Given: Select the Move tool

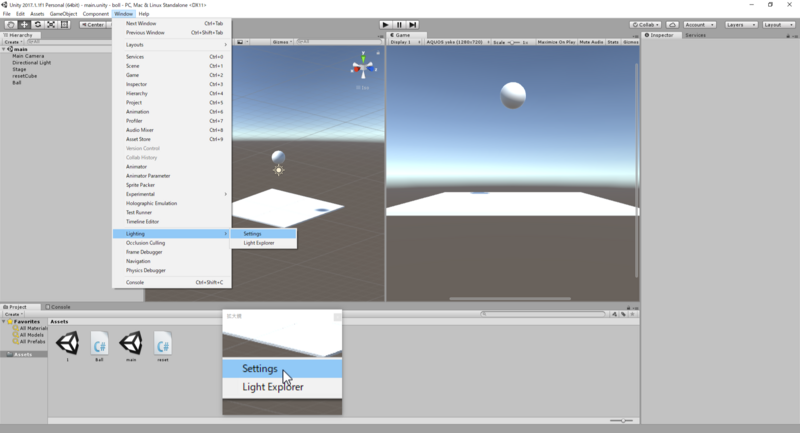Looking at the screenshot, I should (x=24, y=24).
